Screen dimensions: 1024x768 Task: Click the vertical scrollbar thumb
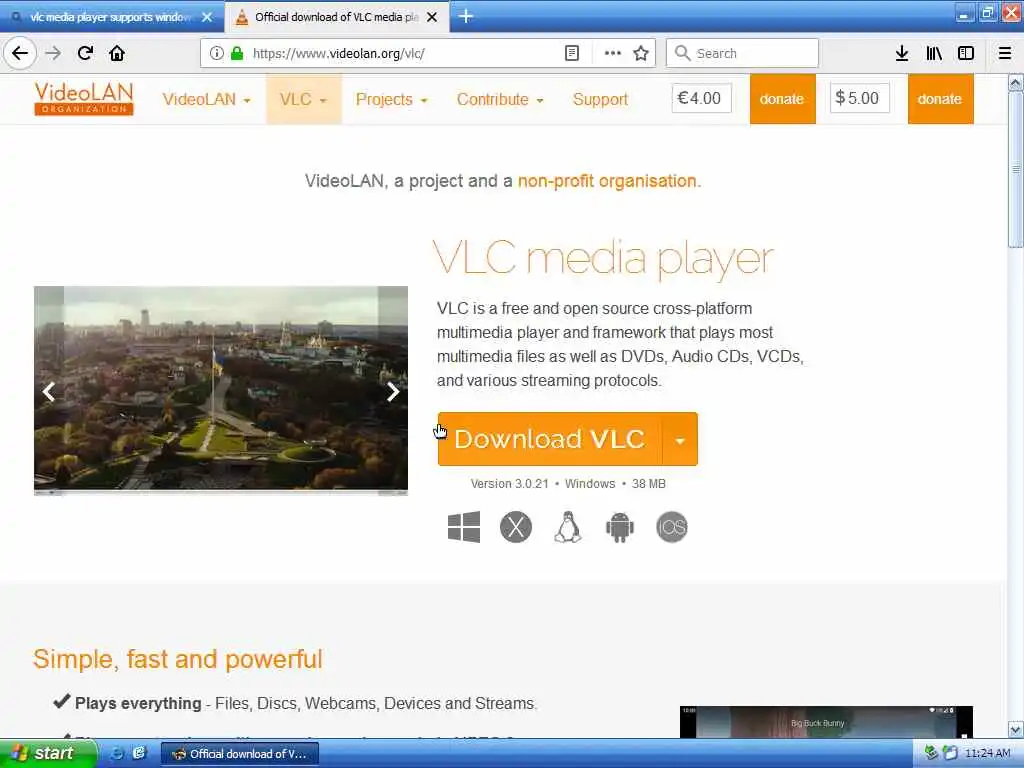pos(1015,170)
